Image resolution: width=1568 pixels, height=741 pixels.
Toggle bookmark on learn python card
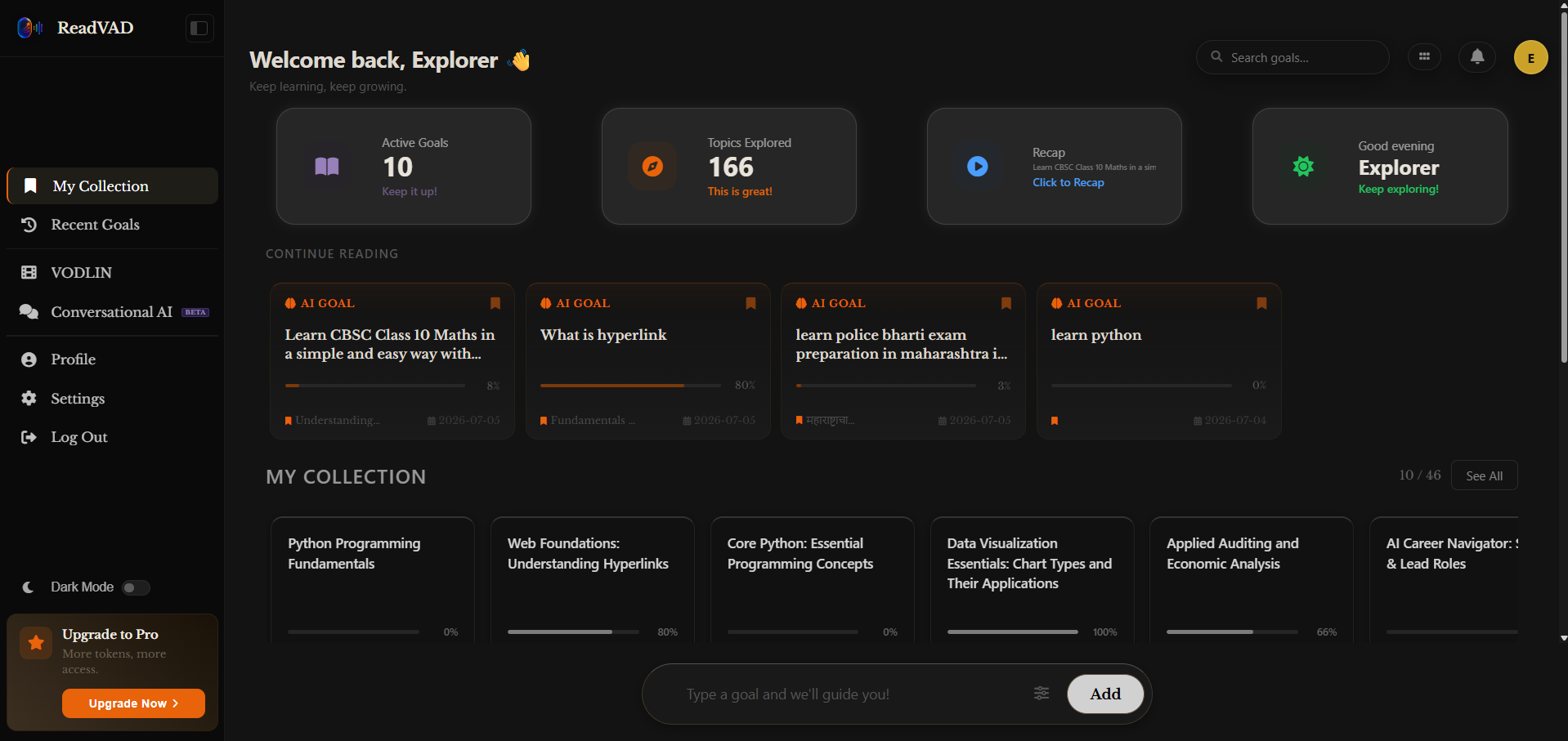[x=1261, y=303]
